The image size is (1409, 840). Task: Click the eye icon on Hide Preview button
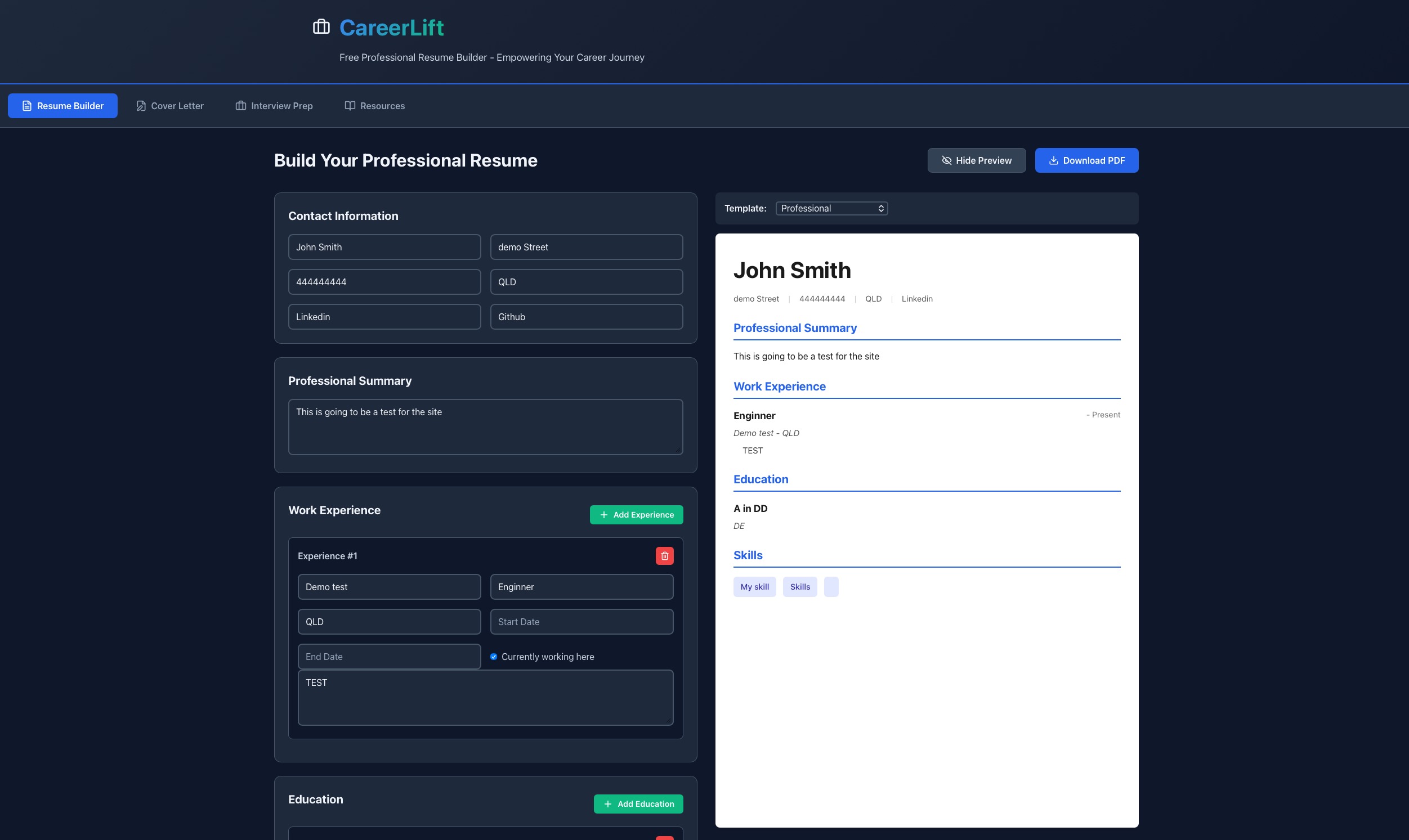(946, 160)
